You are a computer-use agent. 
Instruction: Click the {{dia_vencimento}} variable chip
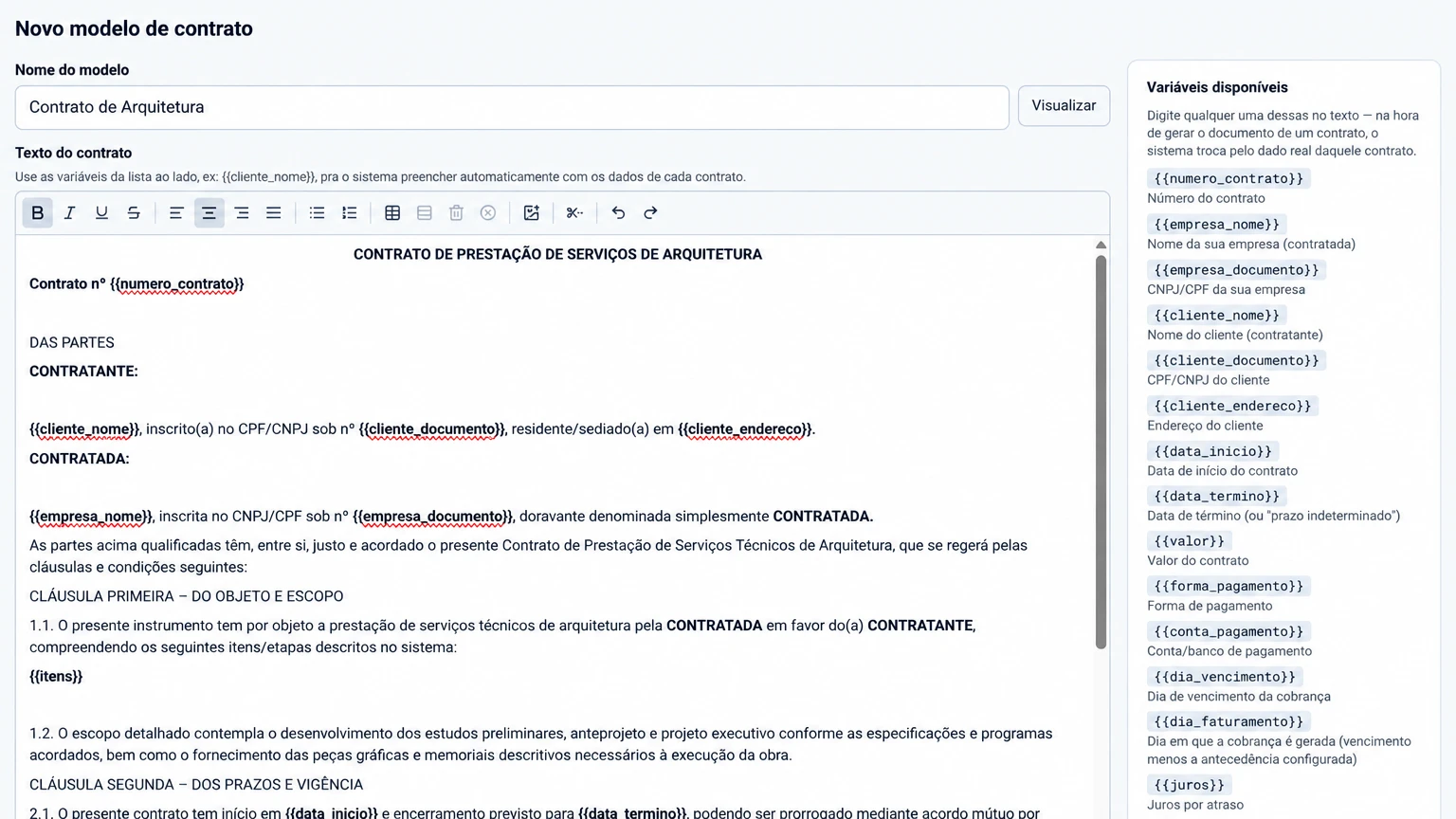point(1225,677)
